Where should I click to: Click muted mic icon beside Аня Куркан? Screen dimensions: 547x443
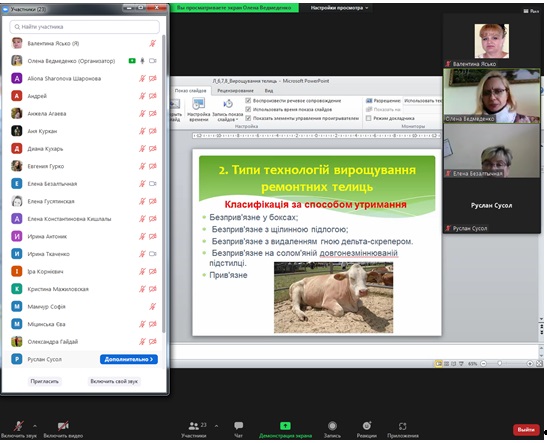click(x=142, y=131)
